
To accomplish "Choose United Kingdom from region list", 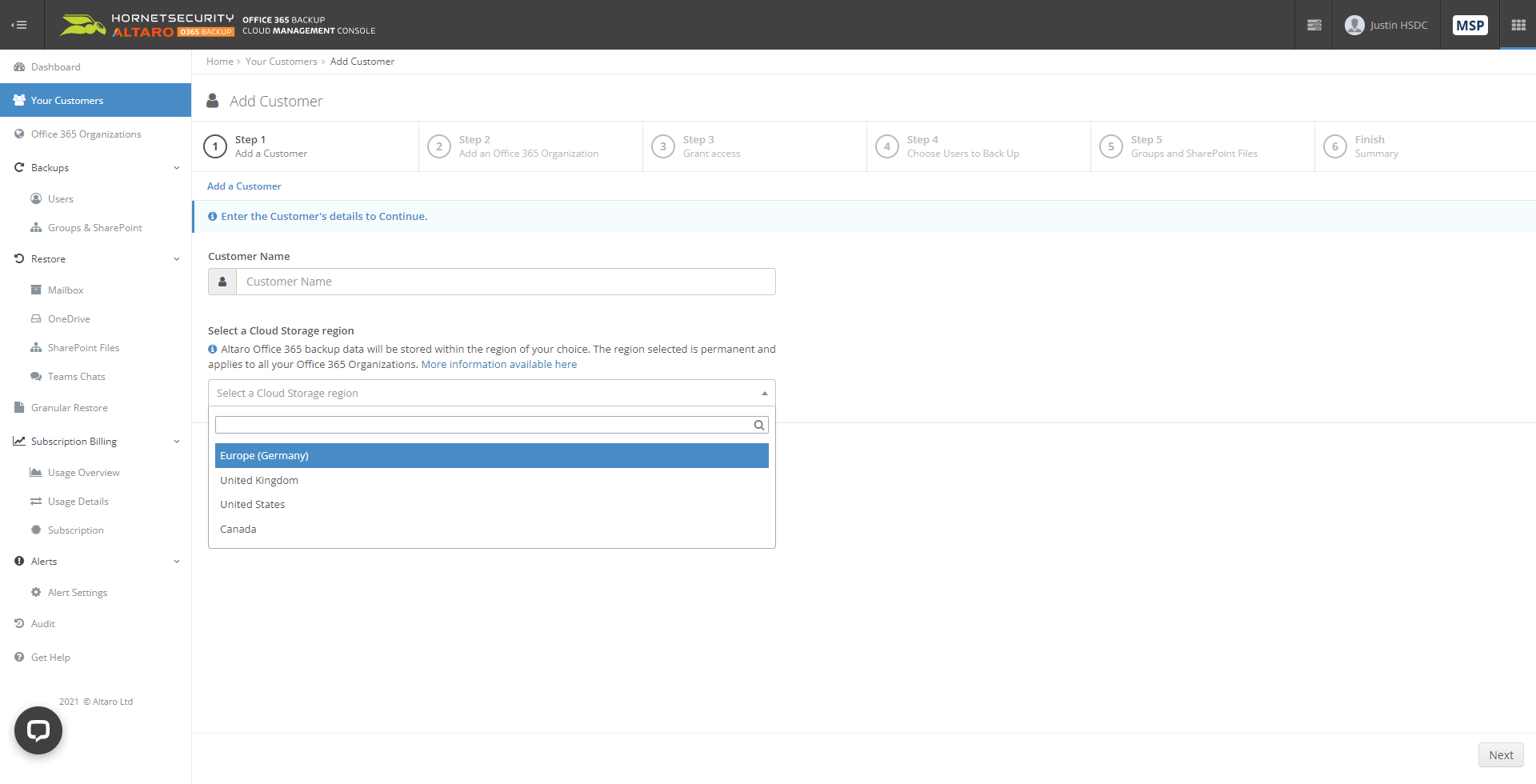I will click(x=259, y=480).
